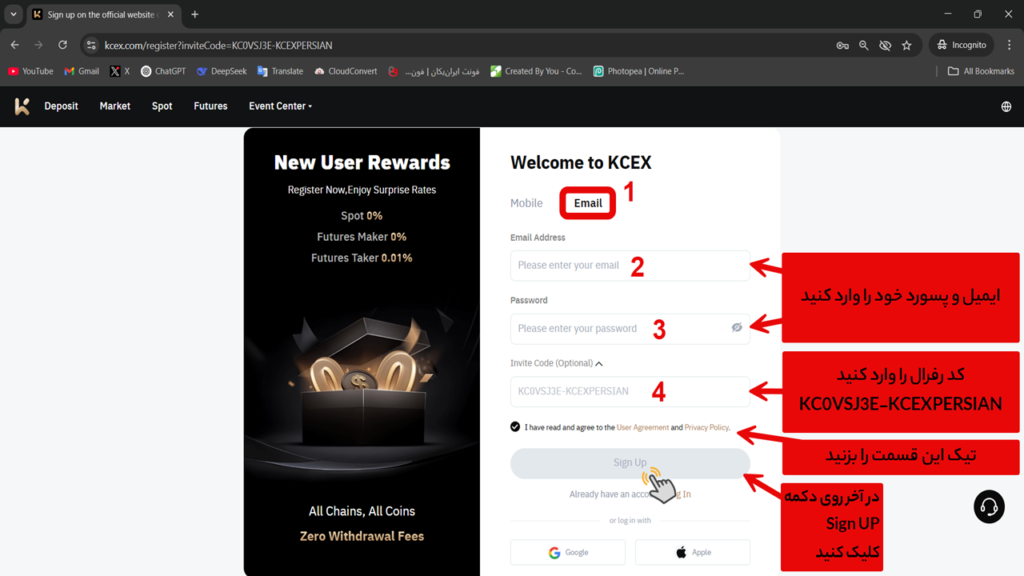Select Futures in the navigation bar
1024x576 pixels.
pyautogui.click(x=210, y=105)
